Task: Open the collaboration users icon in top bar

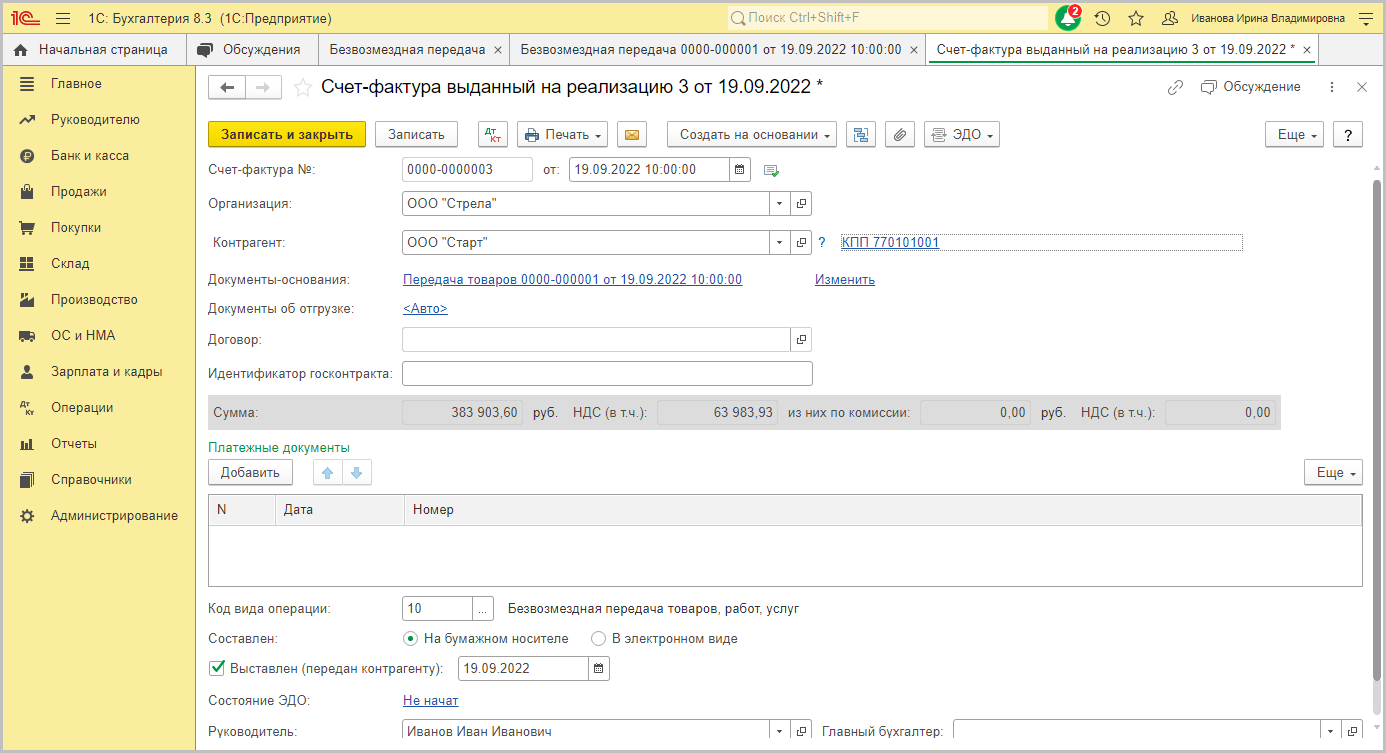Action: pyautogui.click(x=1169, y=18)
